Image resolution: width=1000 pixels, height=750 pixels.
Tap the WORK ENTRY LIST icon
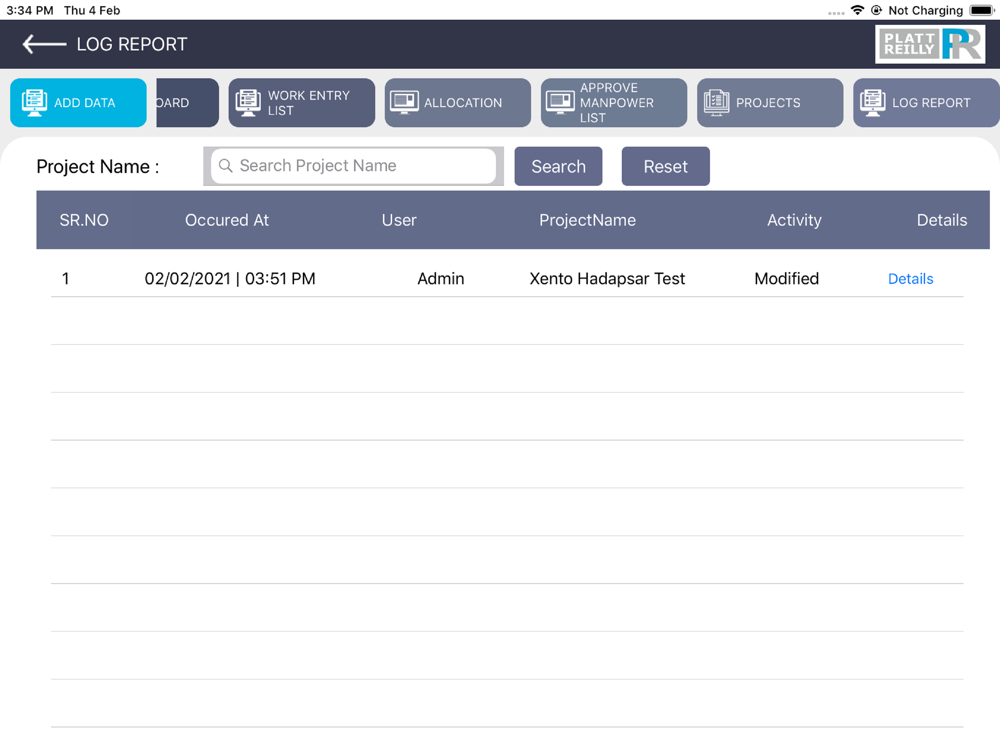[x=248, y=103]
